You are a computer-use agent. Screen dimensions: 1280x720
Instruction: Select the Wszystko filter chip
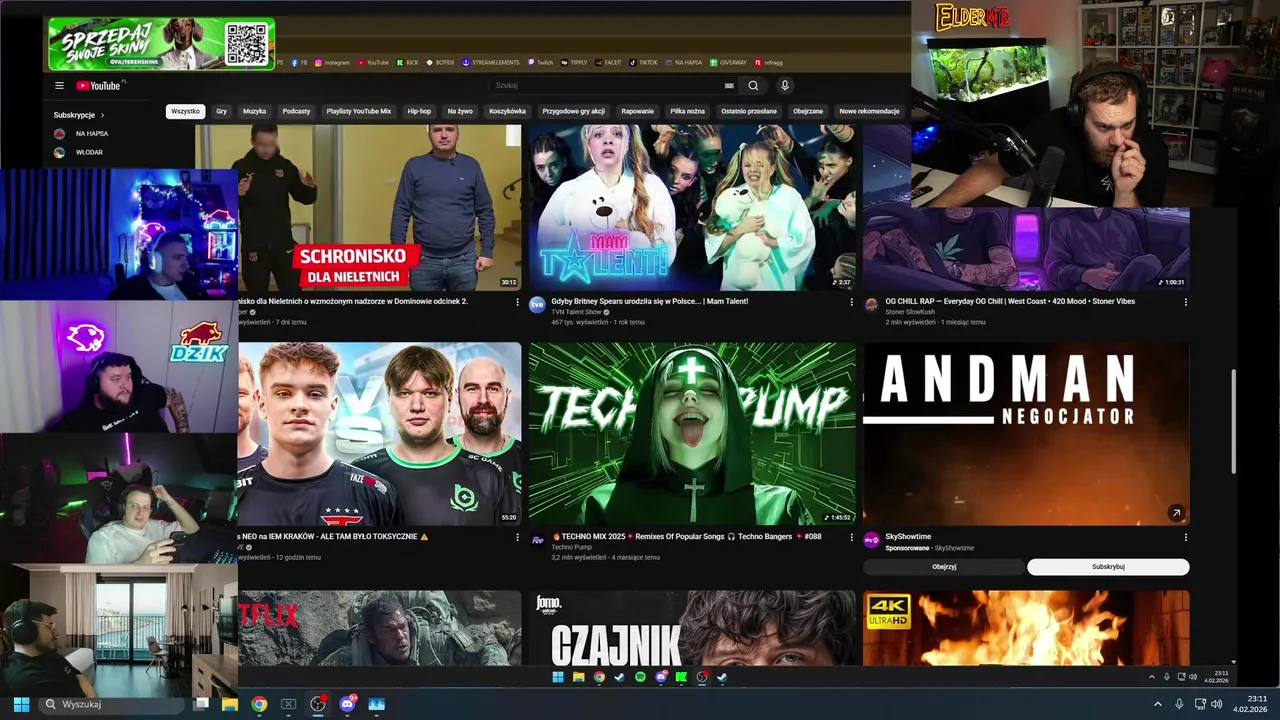(185, 111)
